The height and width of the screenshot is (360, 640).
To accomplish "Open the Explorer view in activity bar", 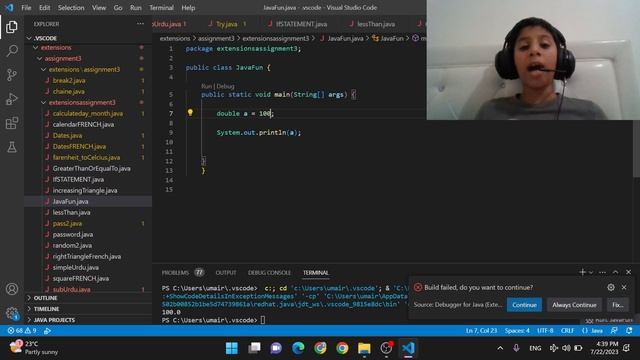I will (x=12, y=27).
